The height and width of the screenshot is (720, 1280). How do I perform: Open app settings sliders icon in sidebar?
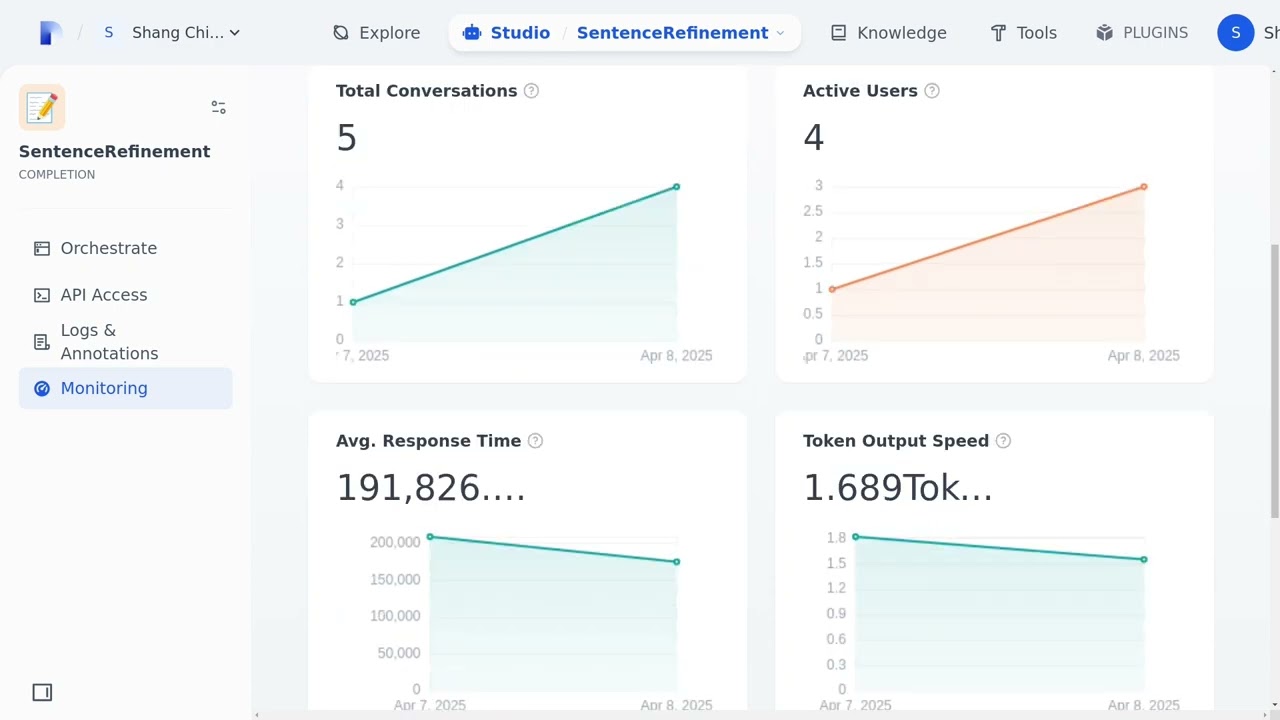(219, 107)
